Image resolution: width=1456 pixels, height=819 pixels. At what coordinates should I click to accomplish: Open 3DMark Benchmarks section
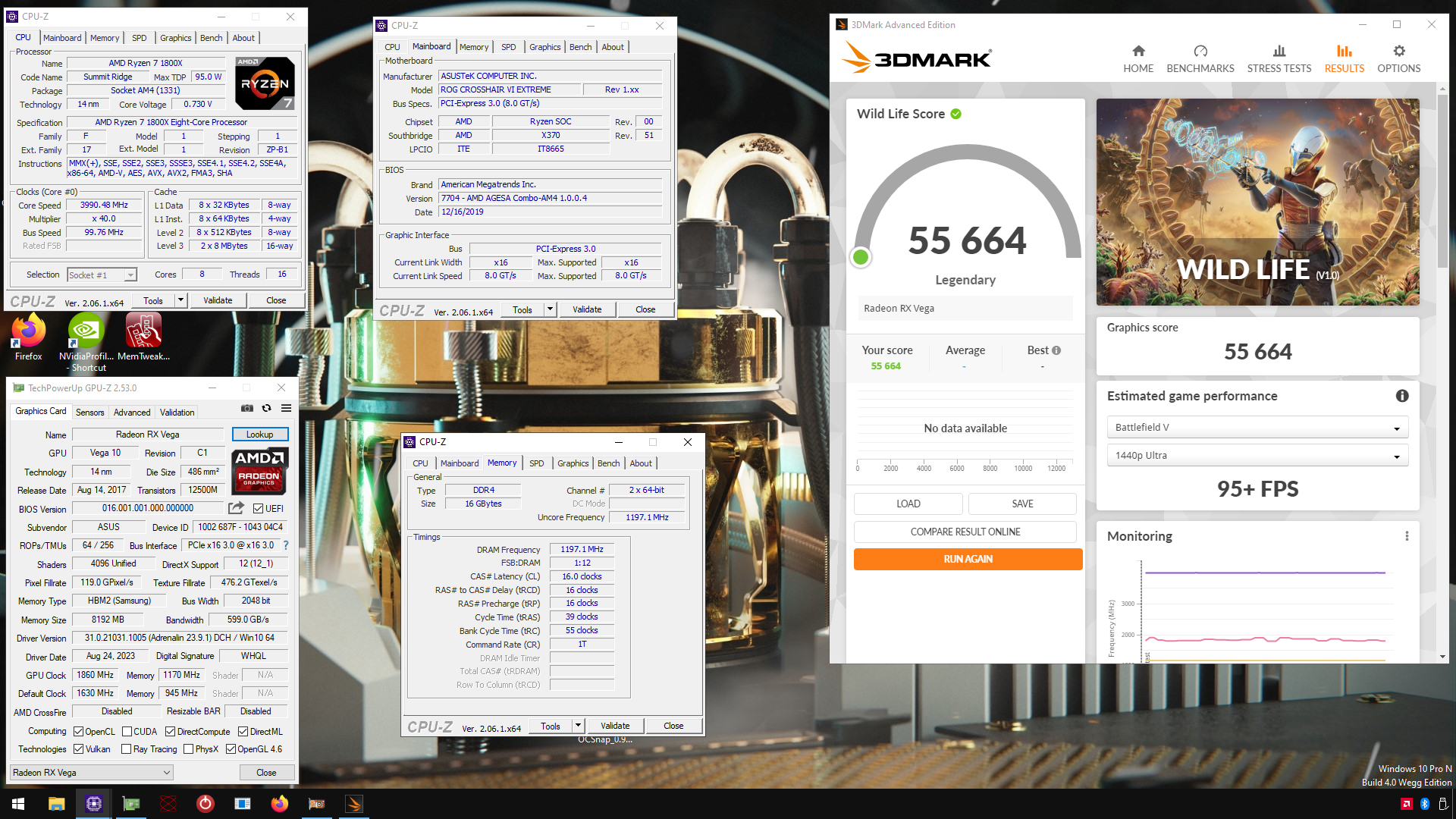pos(1200,58)
